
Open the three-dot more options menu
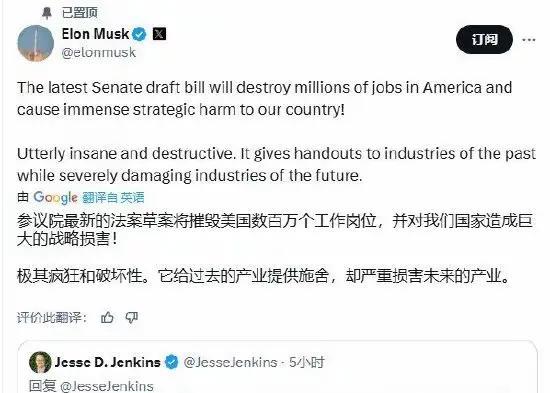pyautogui.click(x=529, y=40)
